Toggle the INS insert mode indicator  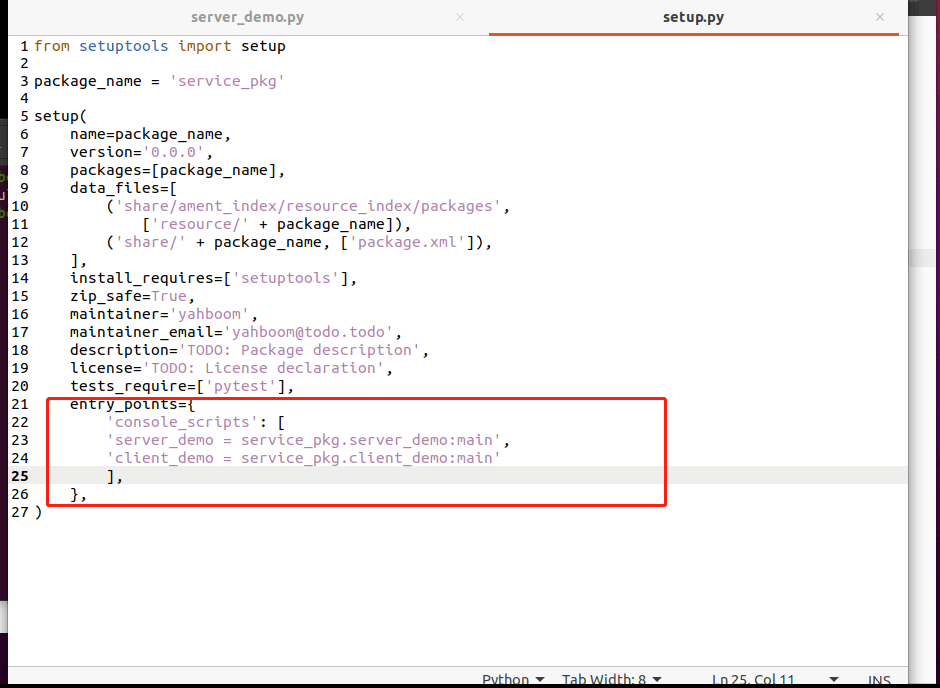point(879,679)
